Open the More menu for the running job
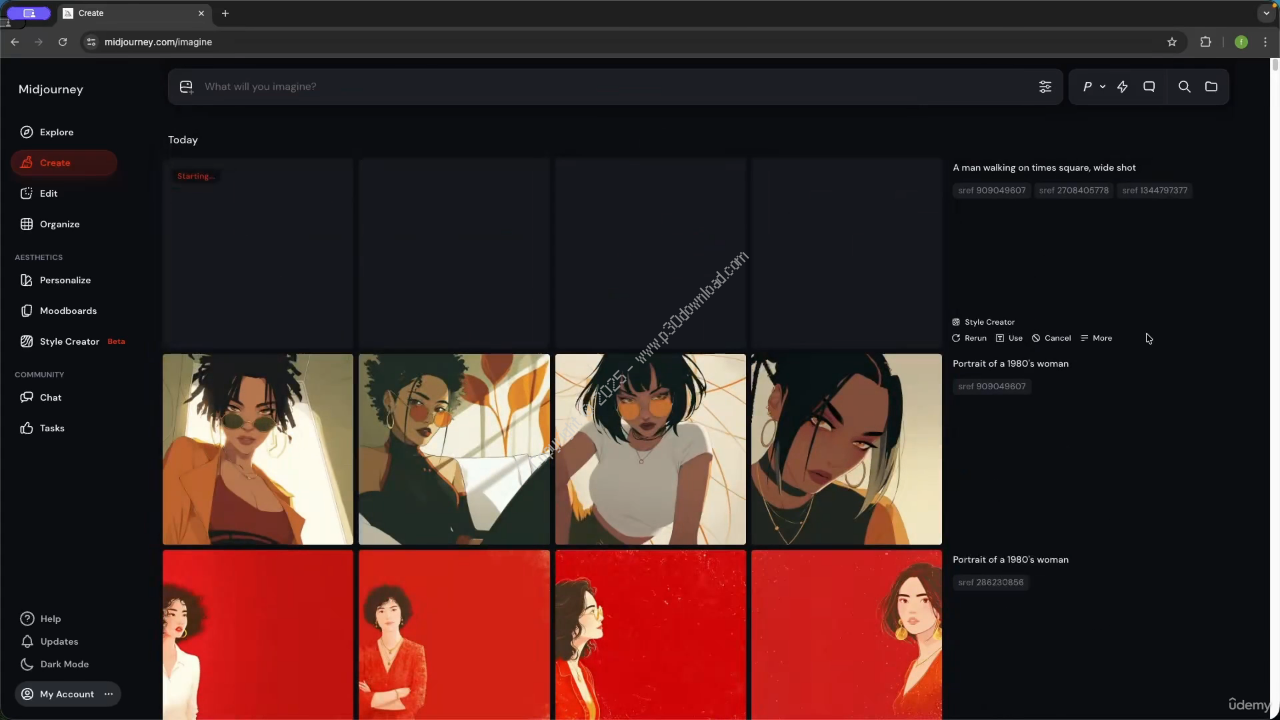Image resolution: width=1280 pixels, height=720 pixels. 1097,338
